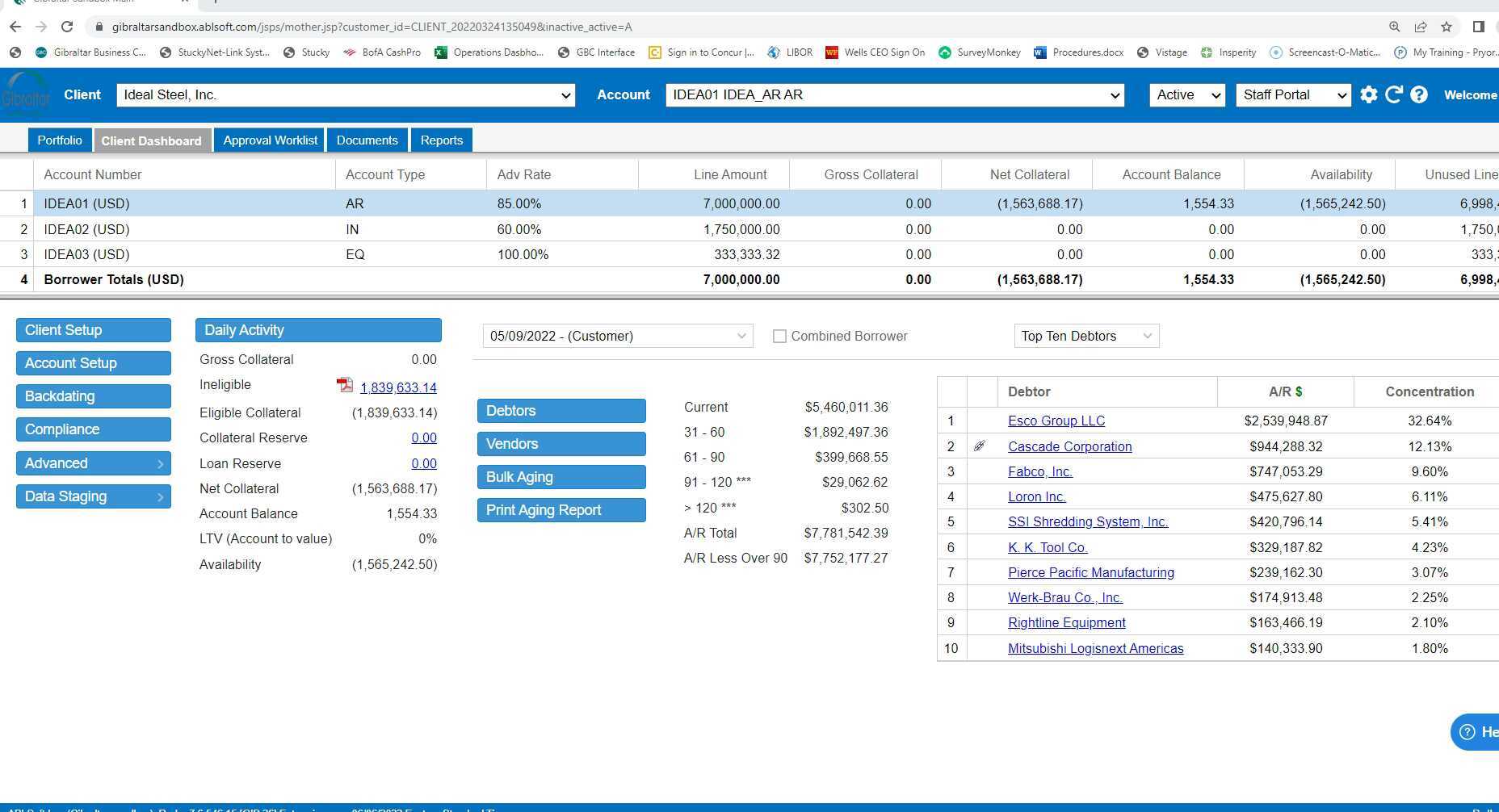Click the browser reload button

67,27
